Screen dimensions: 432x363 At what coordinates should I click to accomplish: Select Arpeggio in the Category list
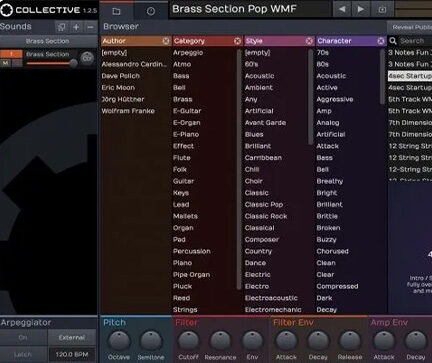coord(188,53)
